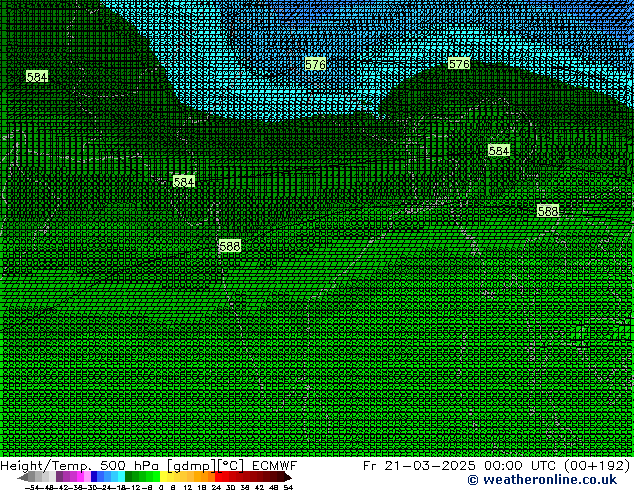Click the dark blue swatch in the temperature legend
The height and width of the screenshot is (490, 634).
[94, 476]
